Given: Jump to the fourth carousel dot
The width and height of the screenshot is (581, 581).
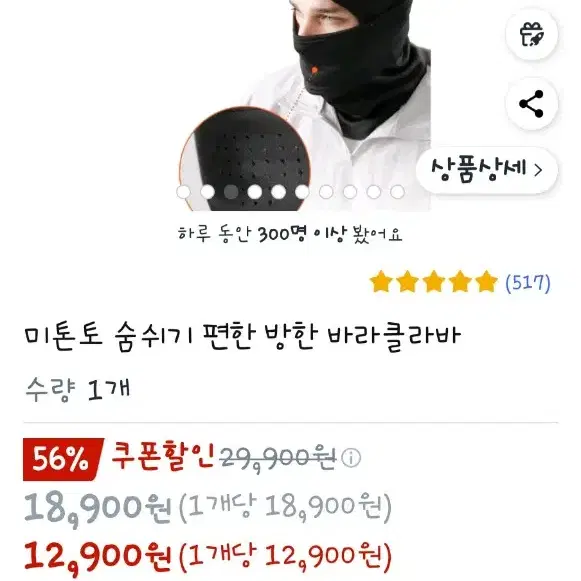Looking at the screenshot, I should 255,192.
